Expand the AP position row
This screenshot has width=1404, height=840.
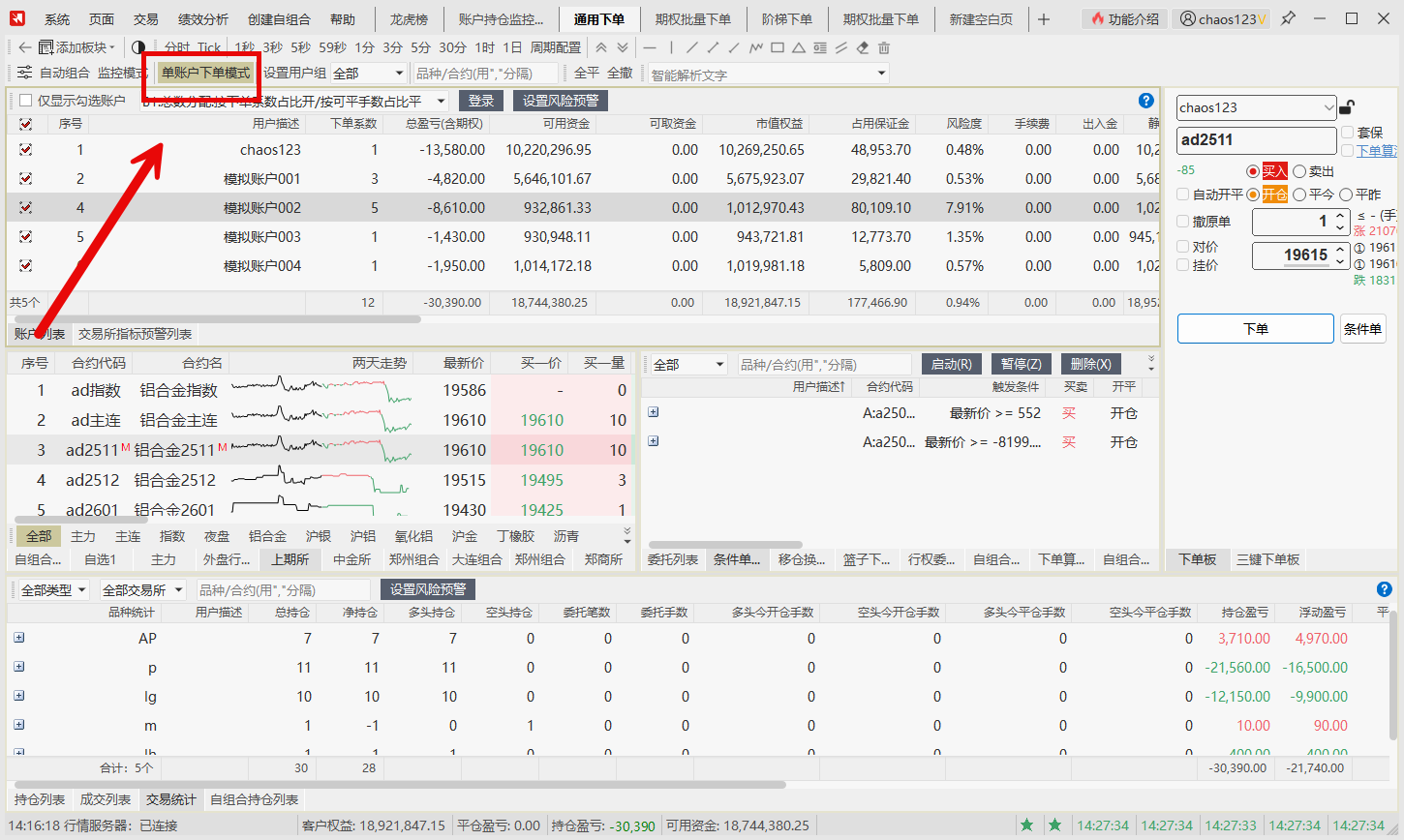click(x=18, y=638)
